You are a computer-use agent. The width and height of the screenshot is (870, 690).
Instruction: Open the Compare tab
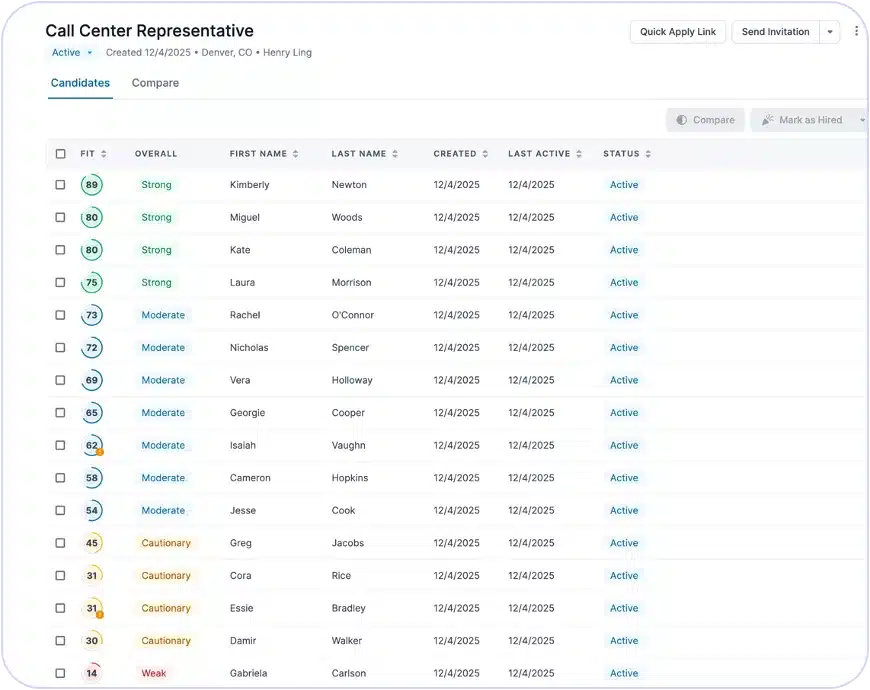[x=155, y=83]
